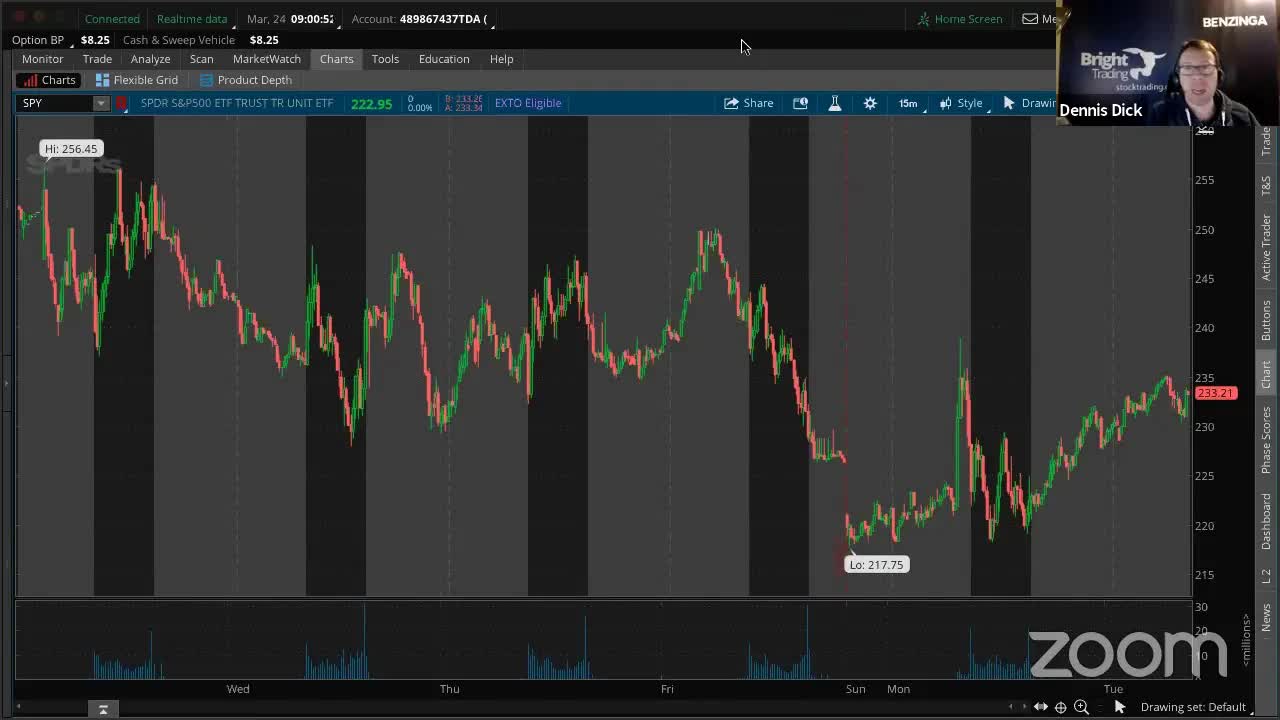The height and width of the screenshot is (720, 1280).
Task: Click the envelope Messages icon
Action: pyautogui.click(x=1030, y=19)
